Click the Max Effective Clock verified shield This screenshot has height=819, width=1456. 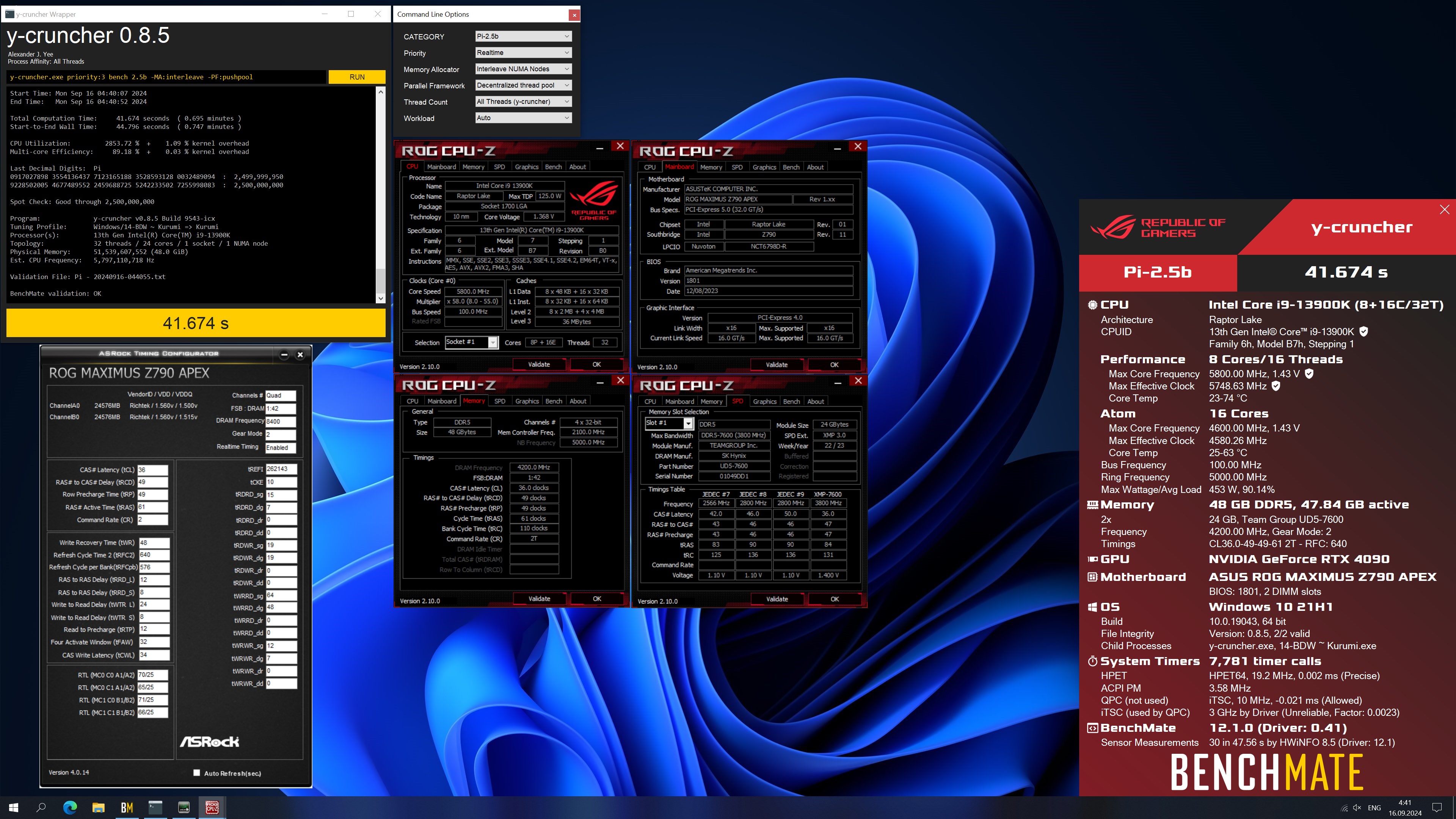[1276, 386]
